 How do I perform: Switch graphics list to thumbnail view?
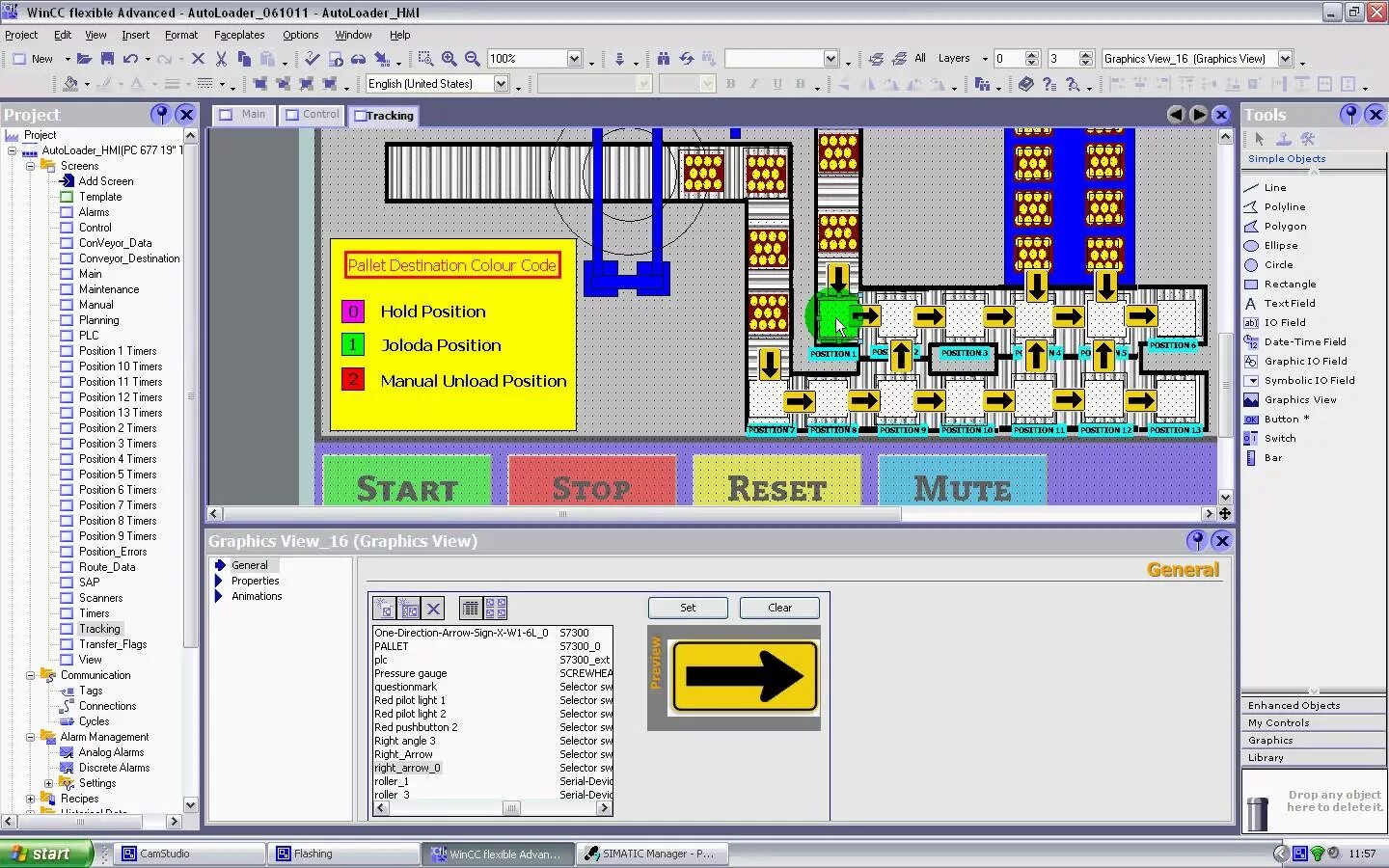tap(495, 609)
